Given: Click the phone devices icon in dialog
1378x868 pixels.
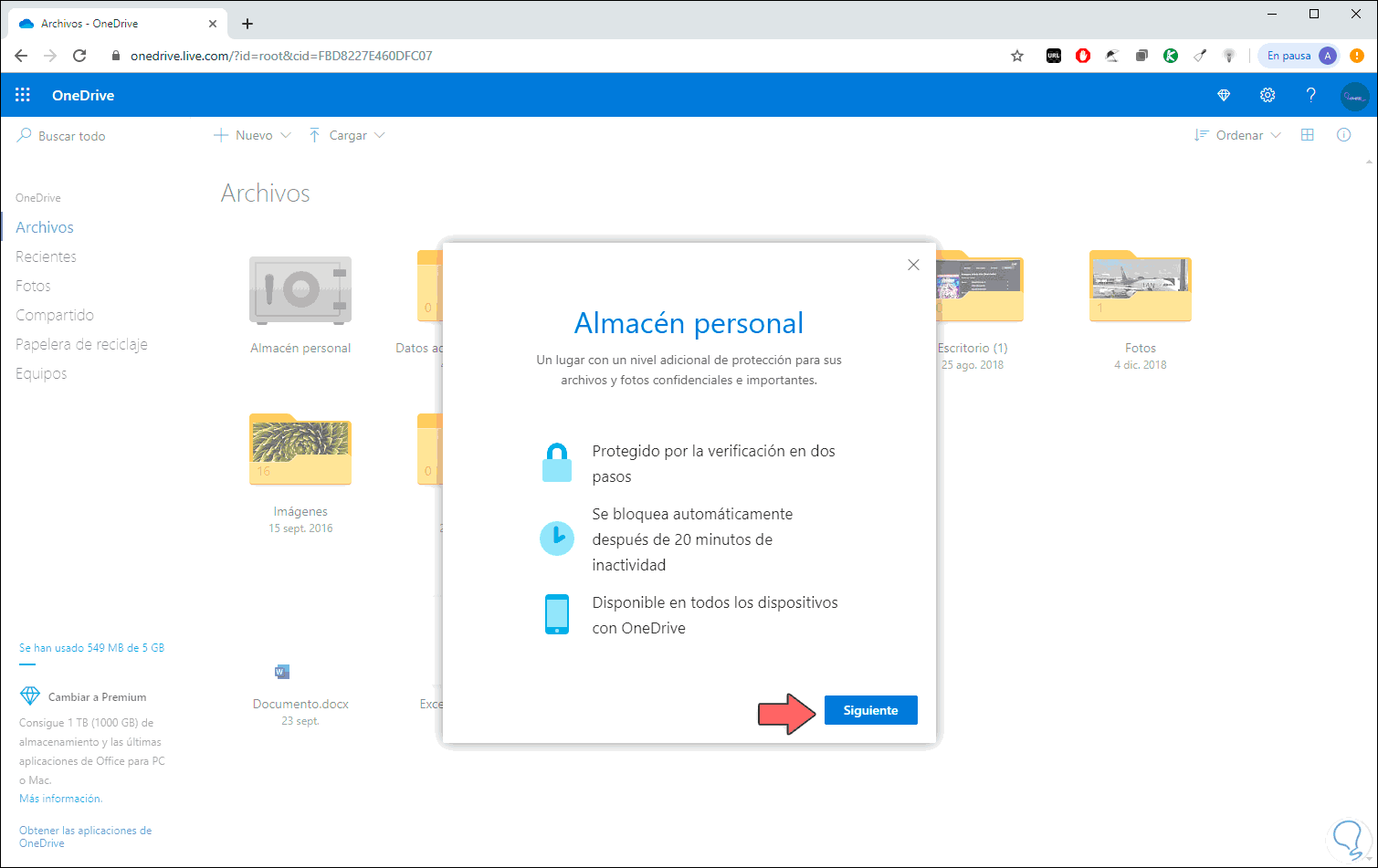Looking at the screenshot, I should pos(556,614).
